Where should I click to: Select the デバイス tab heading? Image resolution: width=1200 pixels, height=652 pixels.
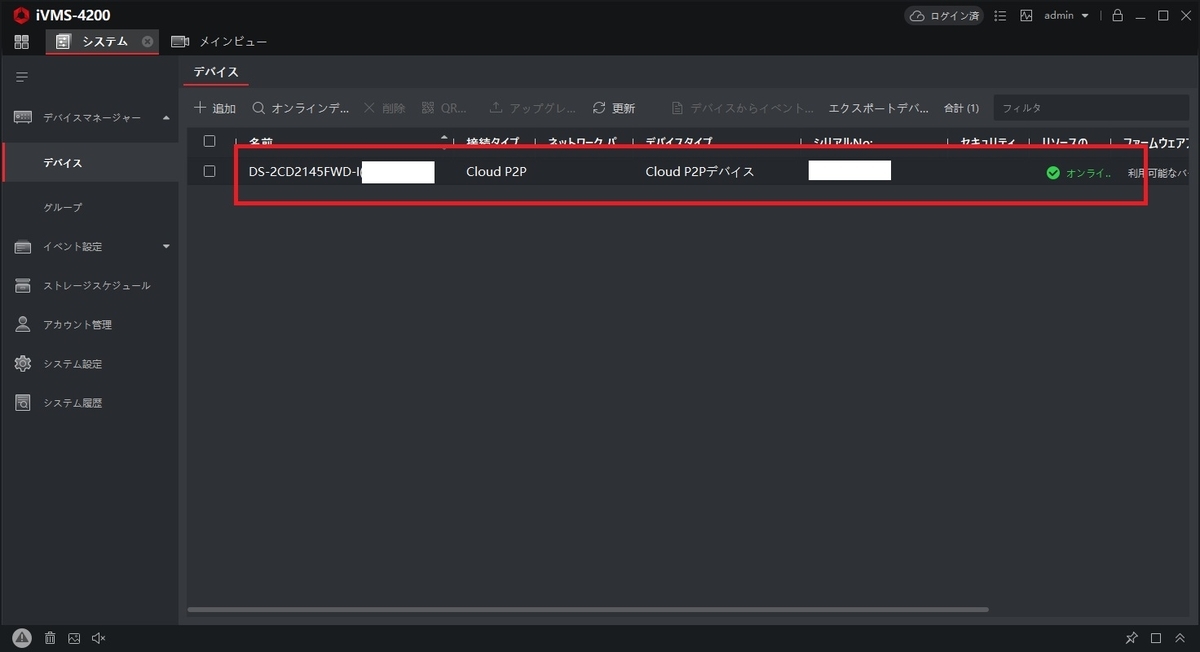click(216, 72)
